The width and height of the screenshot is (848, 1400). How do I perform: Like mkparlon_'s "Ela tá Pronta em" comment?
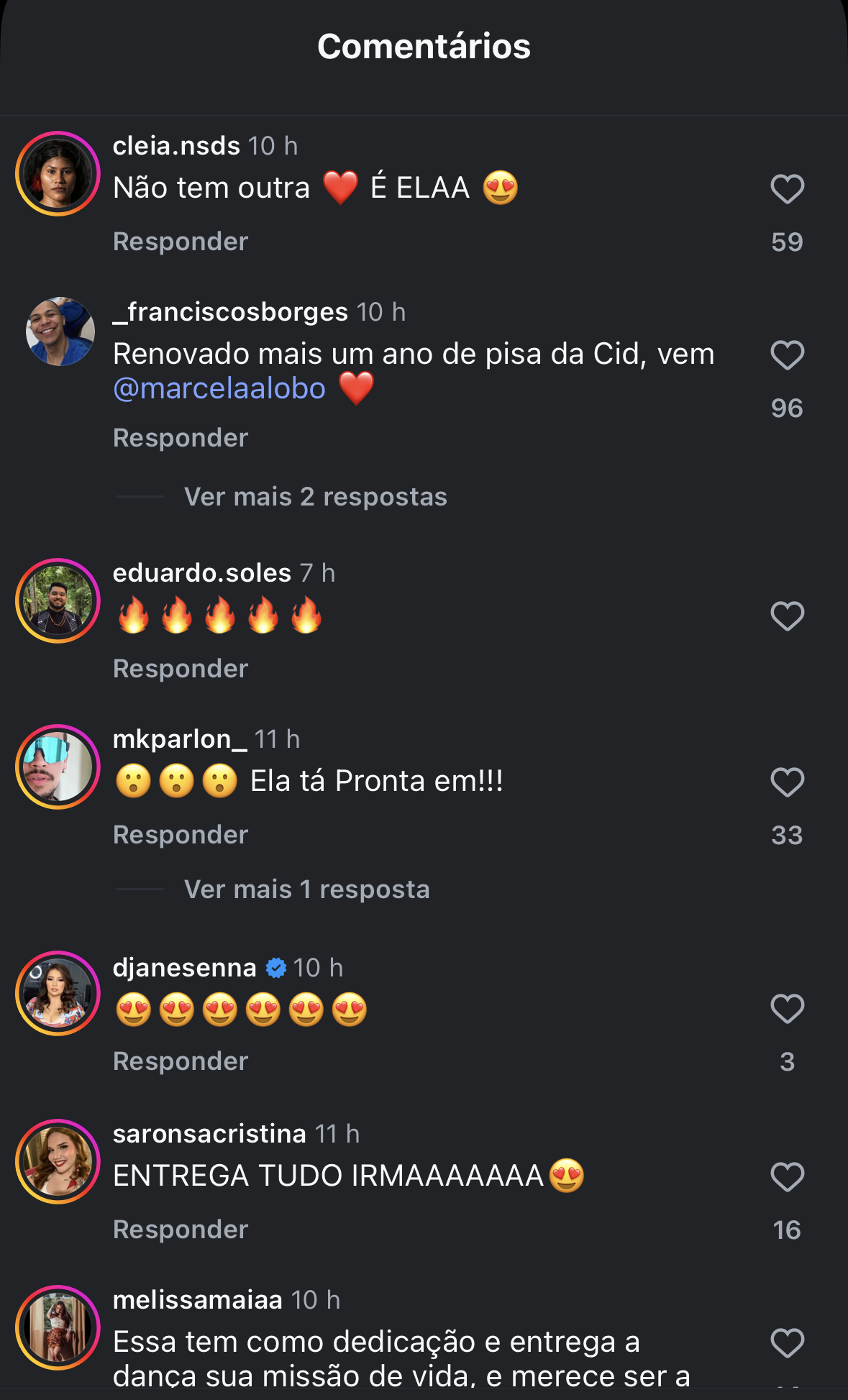787,782
